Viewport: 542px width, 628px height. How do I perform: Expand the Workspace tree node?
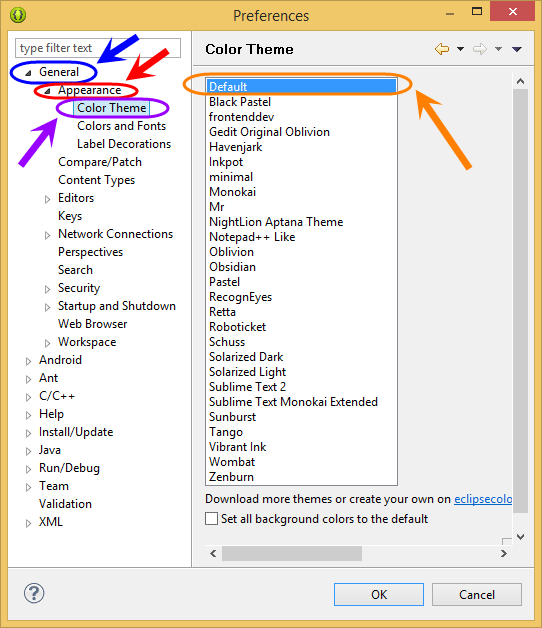coord(47,343)
